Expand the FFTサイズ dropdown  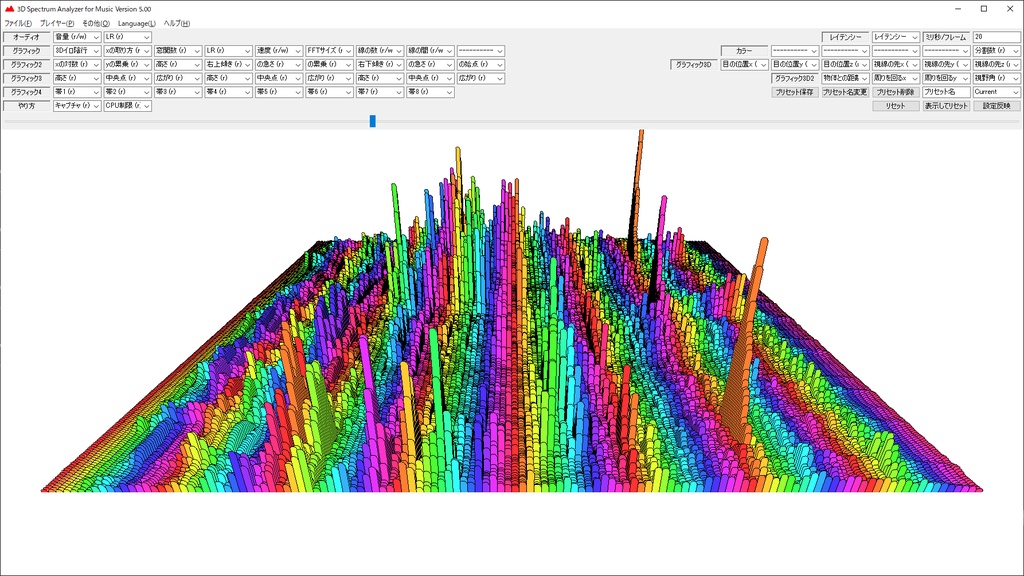[x=329, y=51]
